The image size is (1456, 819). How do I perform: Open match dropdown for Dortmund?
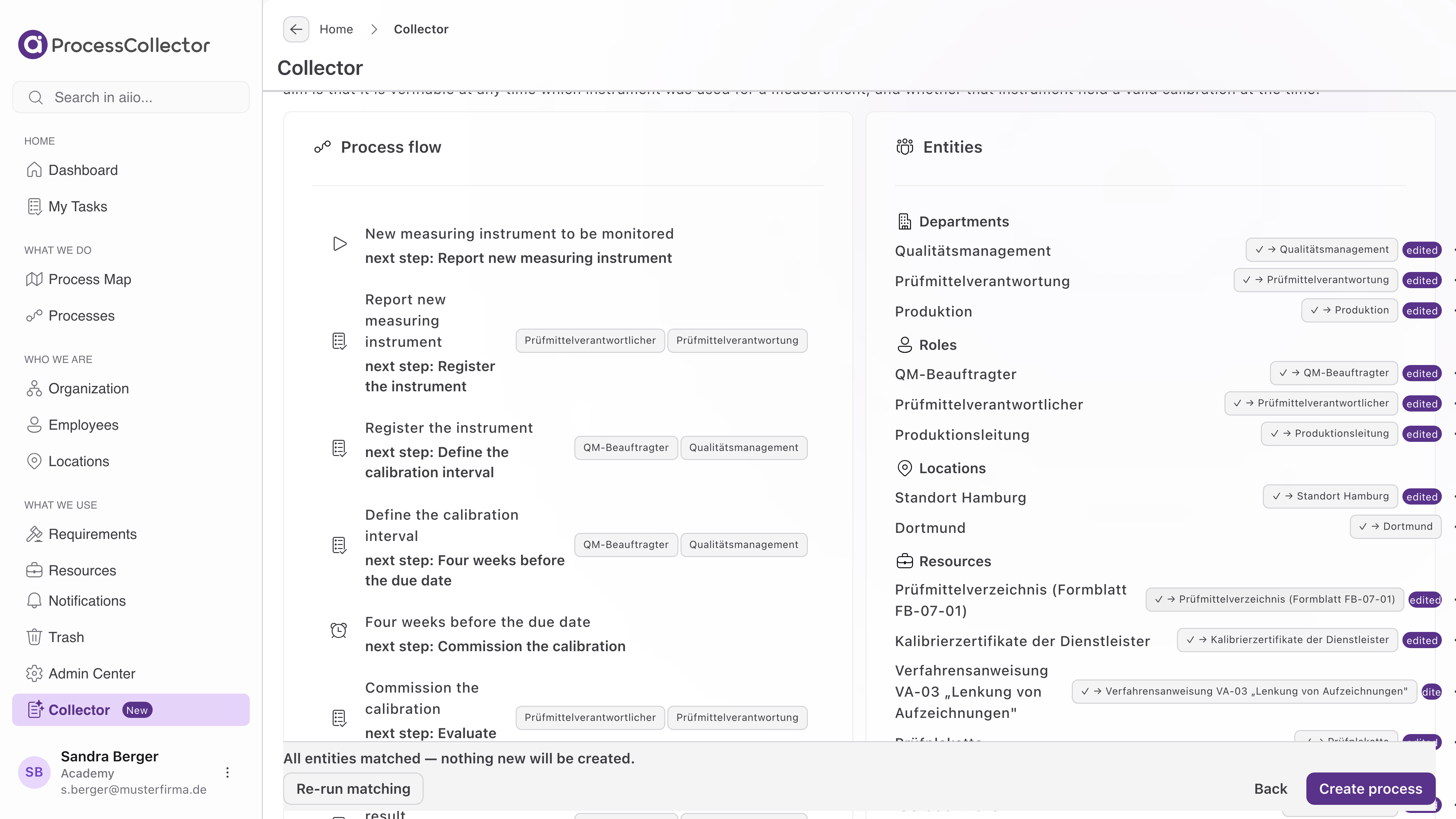(x=1396, y=527)
